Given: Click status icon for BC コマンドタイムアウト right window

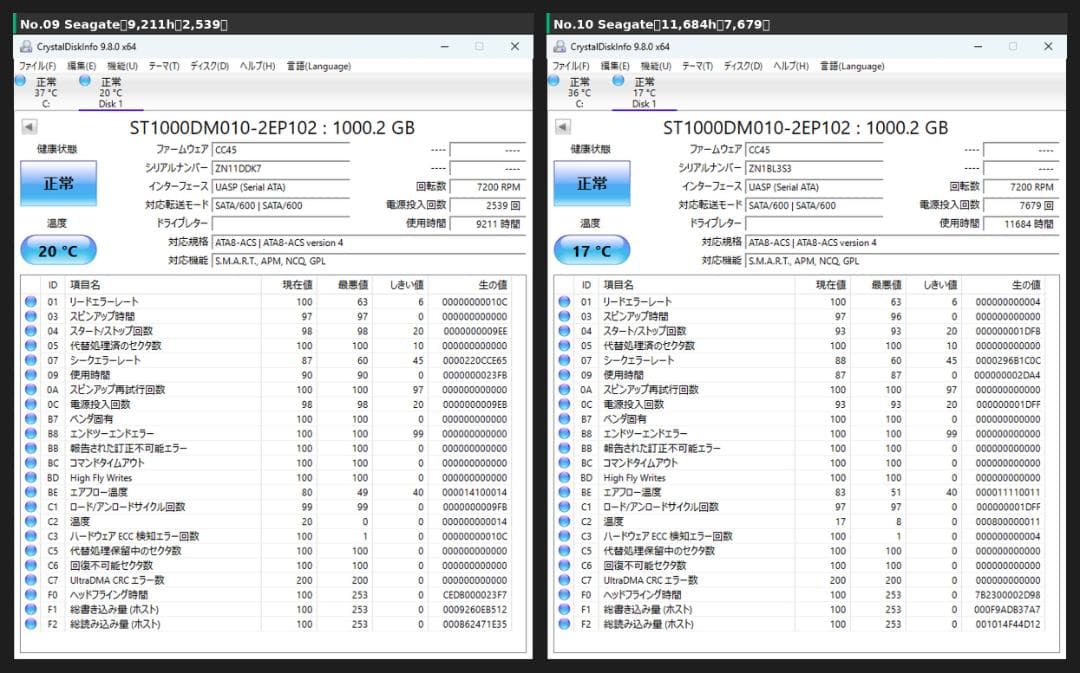Looking at the screenshot, I should 565,463.
